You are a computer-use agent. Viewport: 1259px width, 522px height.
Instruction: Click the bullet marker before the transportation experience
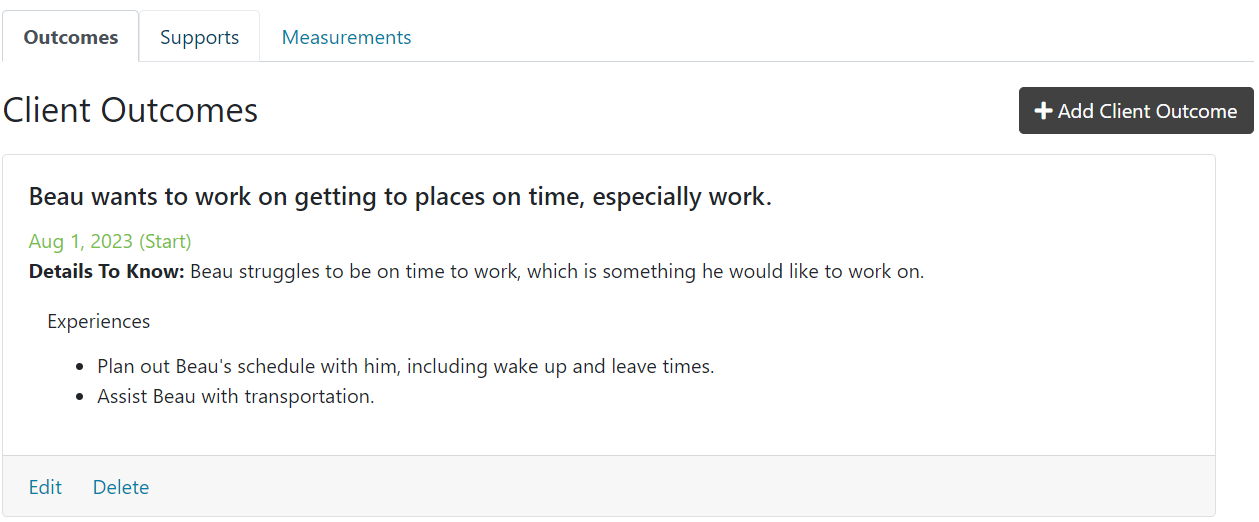(x=80, y=397)
